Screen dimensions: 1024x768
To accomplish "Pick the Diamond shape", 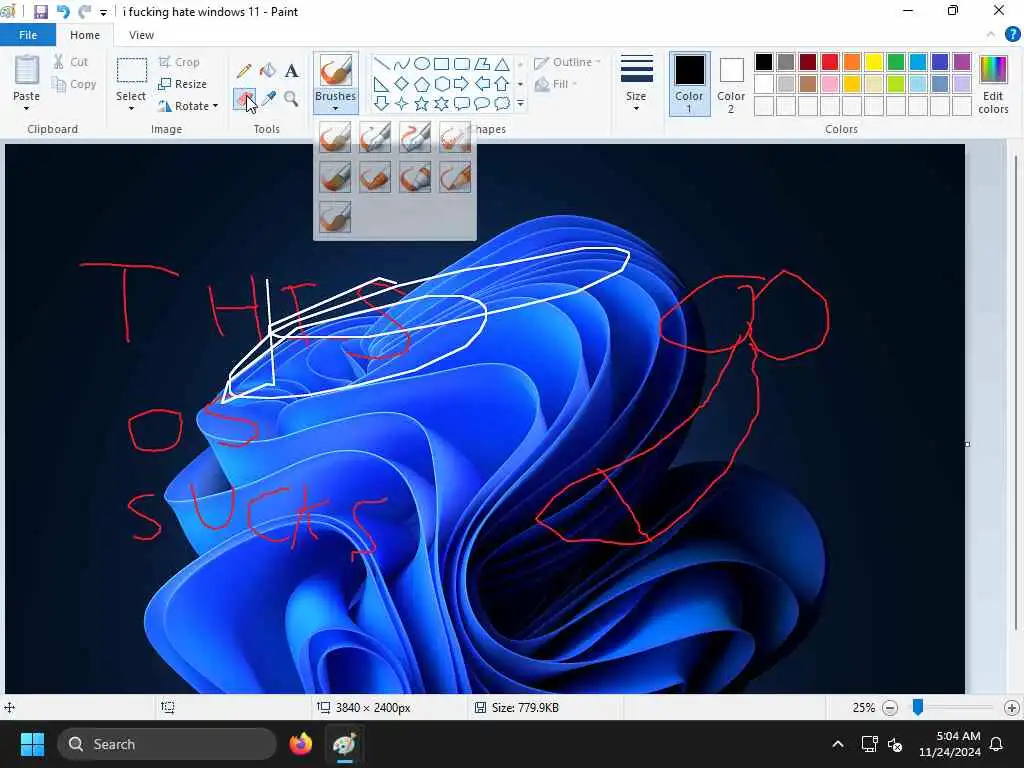I will tap(402, 84).
